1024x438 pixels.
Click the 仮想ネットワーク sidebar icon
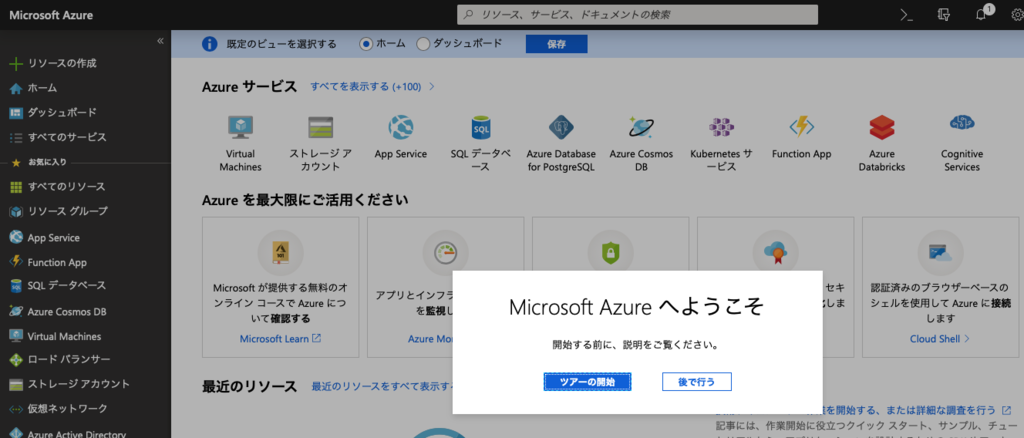pyautogui.click(x=16, y=409)
